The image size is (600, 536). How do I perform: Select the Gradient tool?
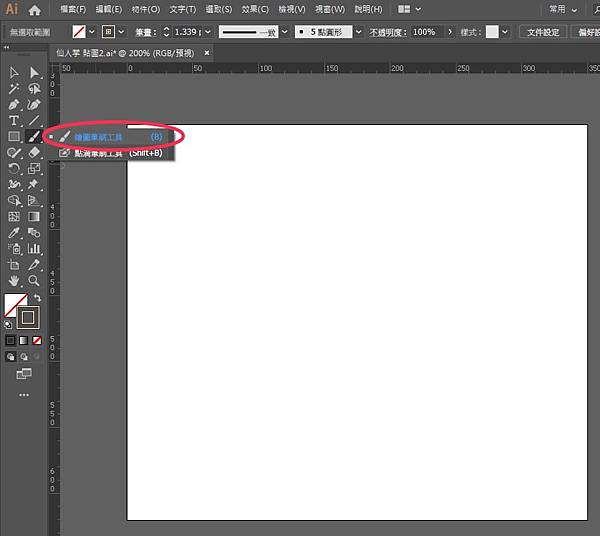(34, 217)
